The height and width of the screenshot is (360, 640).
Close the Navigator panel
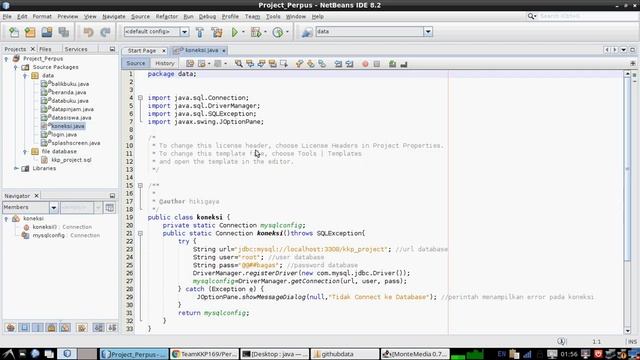coord(36,196)
